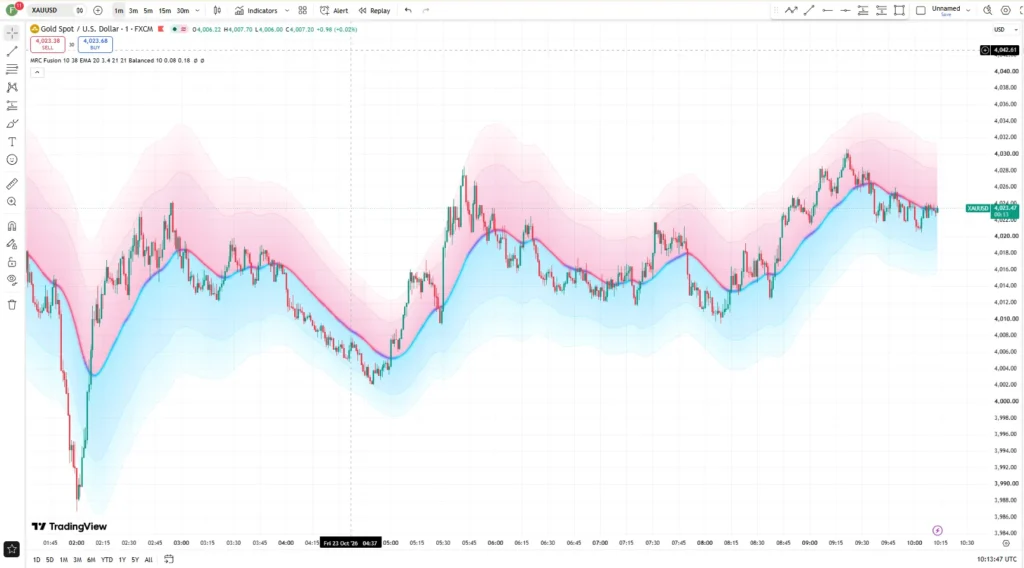The width and height of the screenshot is (1024, 568).
Task: Select the trend line tool in left sidebar
Action: click(x=12, y=51)
